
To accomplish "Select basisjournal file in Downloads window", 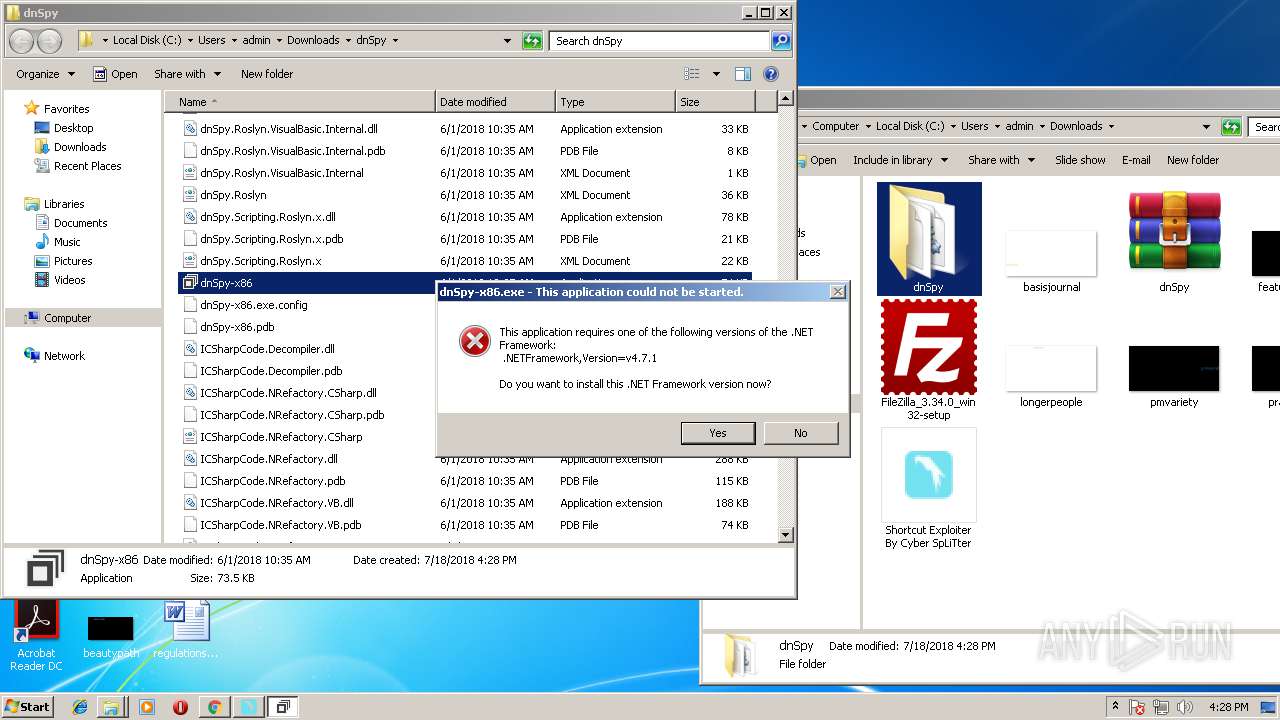I will coord(1051,260).
